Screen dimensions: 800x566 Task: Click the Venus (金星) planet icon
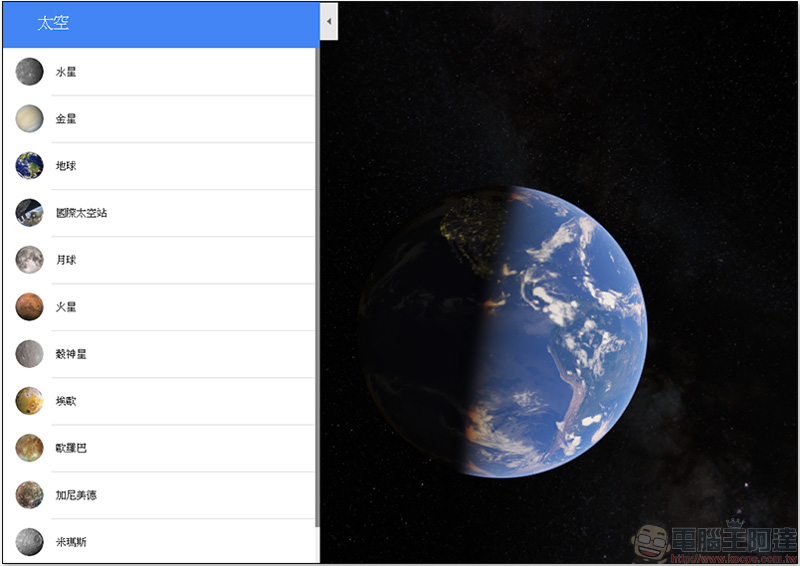coord(29,118)
